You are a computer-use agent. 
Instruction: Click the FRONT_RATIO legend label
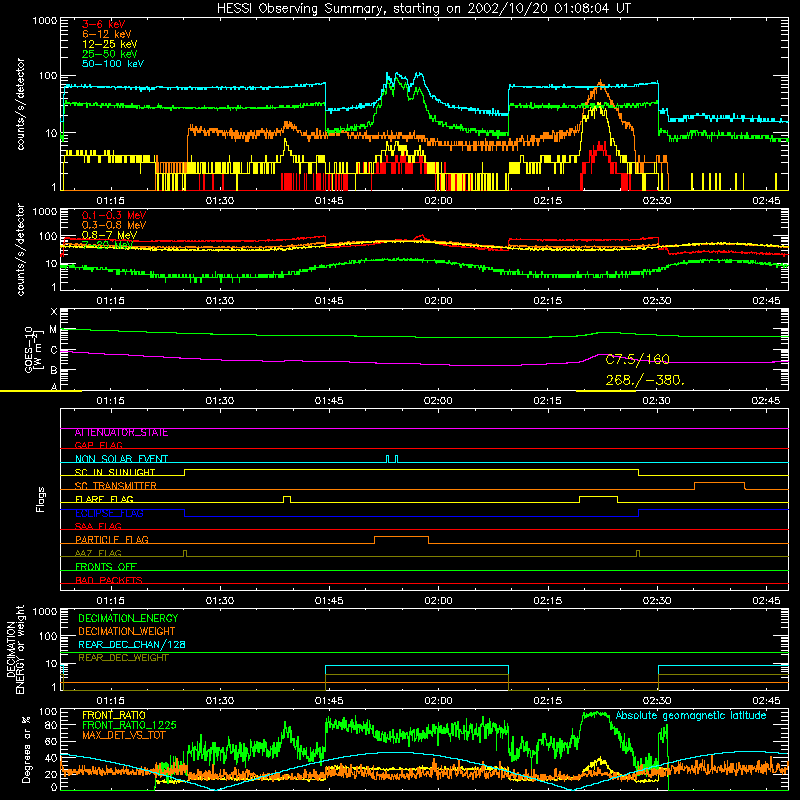click(114, 715)
